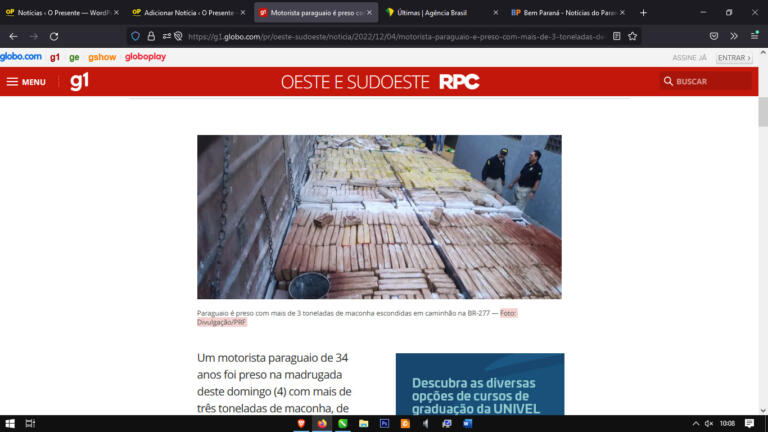This screenshot has height=432, width=768.
Task: Click the browser forward arrow
Action: coord(33,36)
